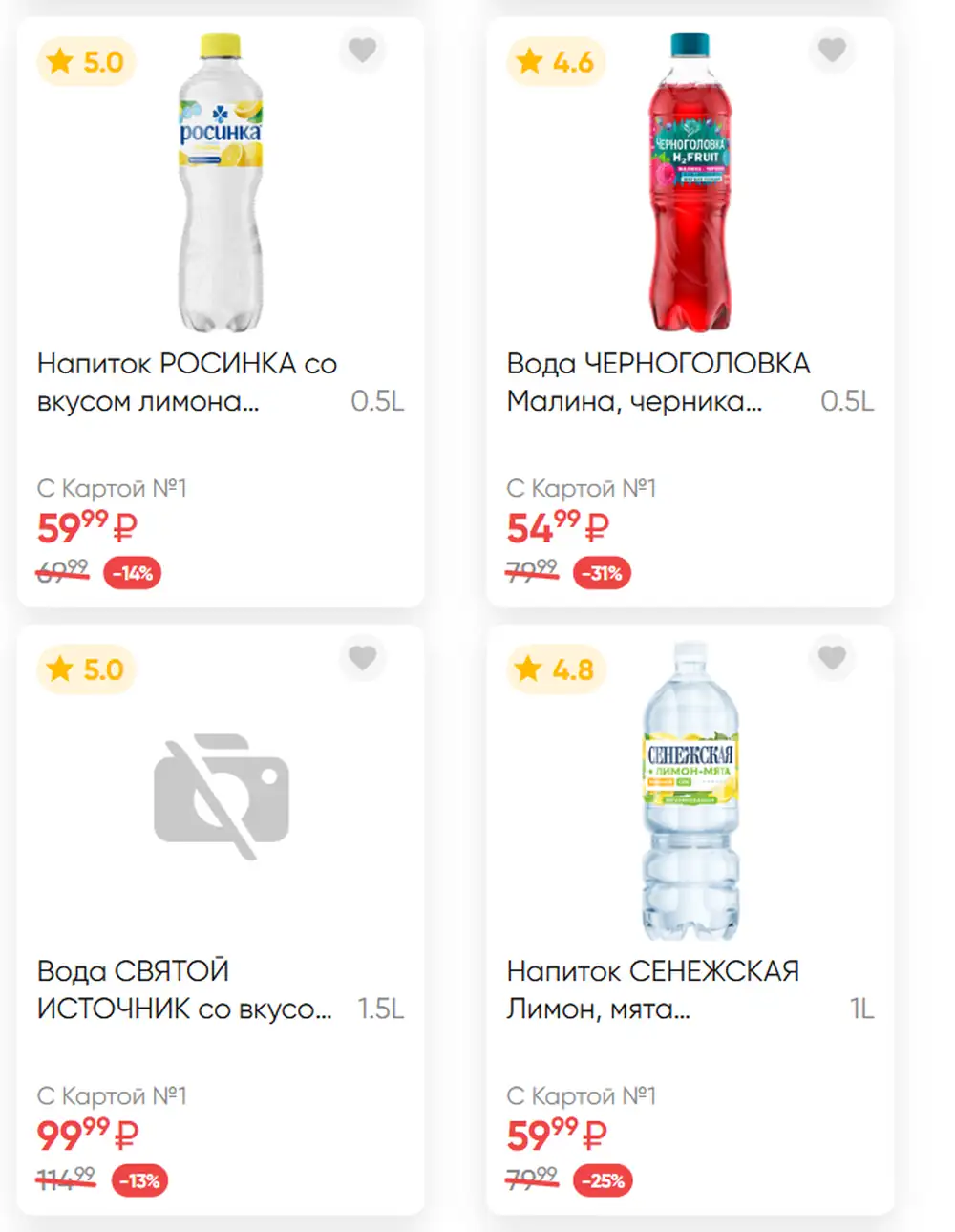Open 'Вода ЧЕРНОГОЛОВКА Малина, черника' title

click(658, 382)
